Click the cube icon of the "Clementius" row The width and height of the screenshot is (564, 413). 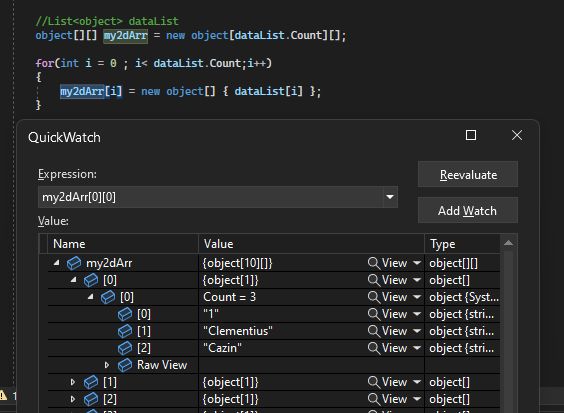pyautogui.click(x=125, y=331)
